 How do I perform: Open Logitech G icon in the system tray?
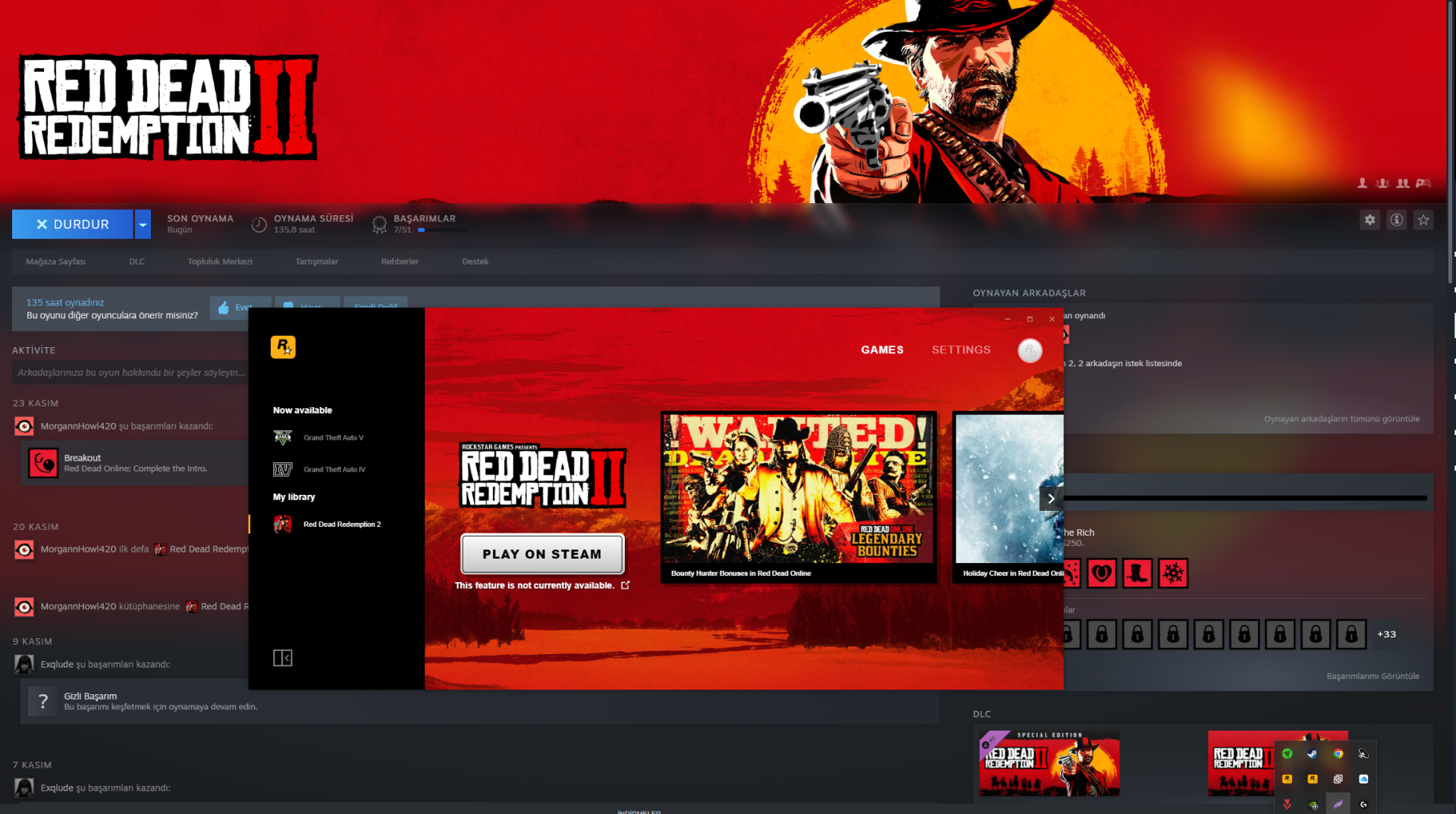click(1363, 805)
